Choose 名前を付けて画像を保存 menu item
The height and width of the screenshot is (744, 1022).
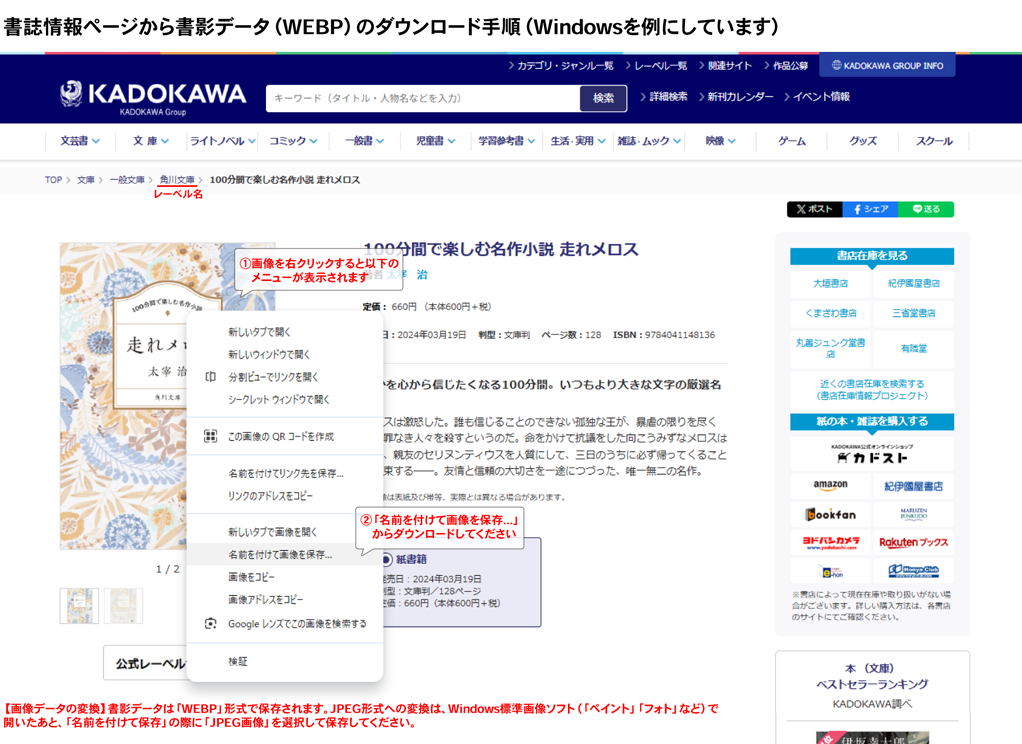(x=285, y=554)
